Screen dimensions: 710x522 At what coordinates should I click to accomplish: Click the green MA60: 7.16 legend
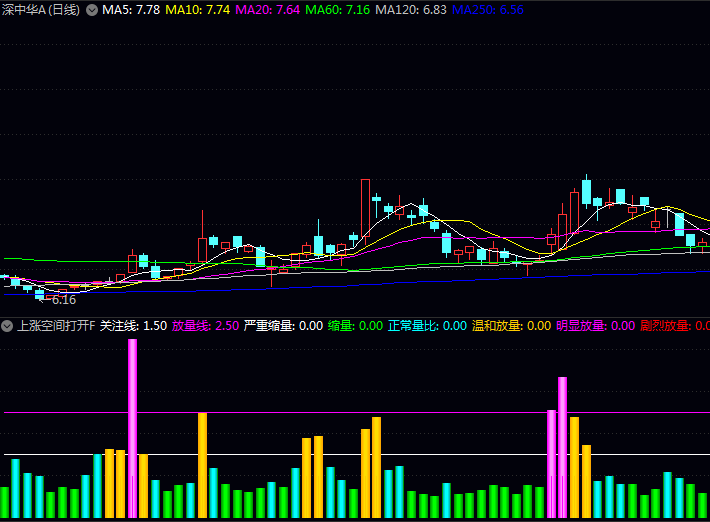[x=337, y=10]
